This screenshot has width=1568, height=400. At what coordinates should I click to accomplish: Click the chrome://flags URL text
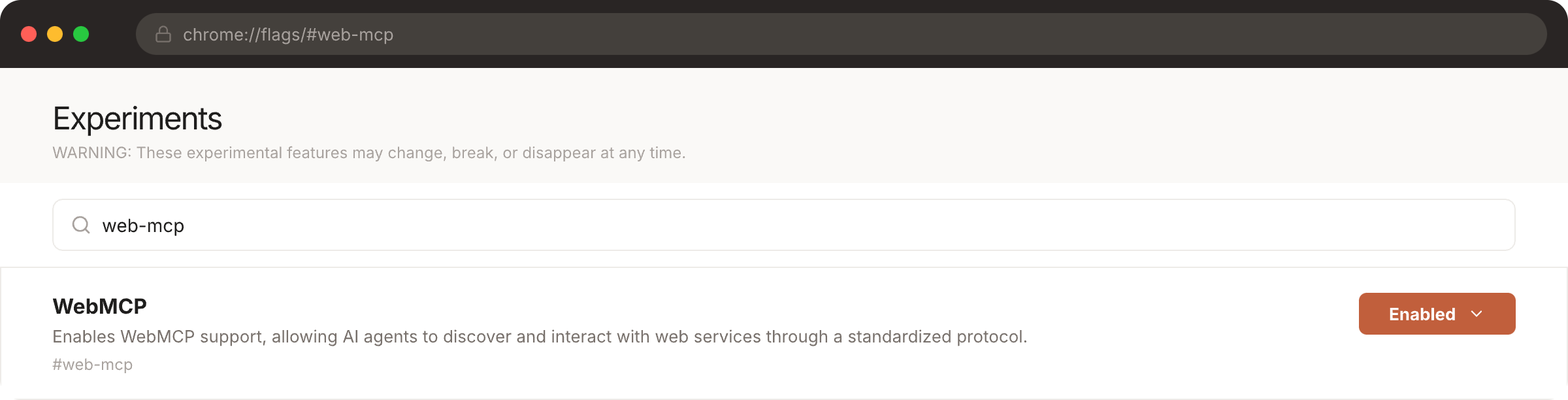click(x=287, y=33)
